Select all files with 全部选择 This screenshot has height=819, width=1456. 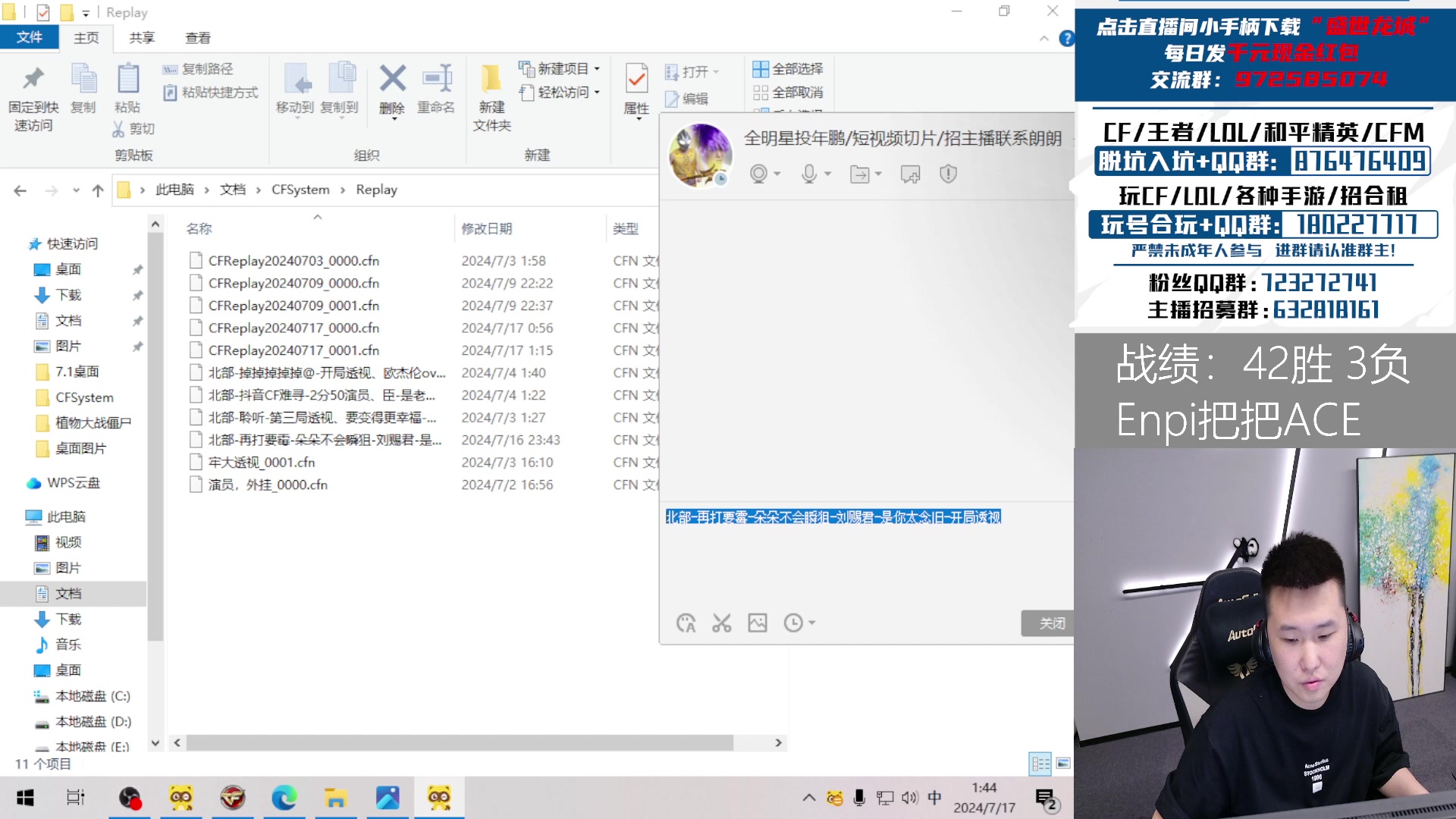[789, 67]
